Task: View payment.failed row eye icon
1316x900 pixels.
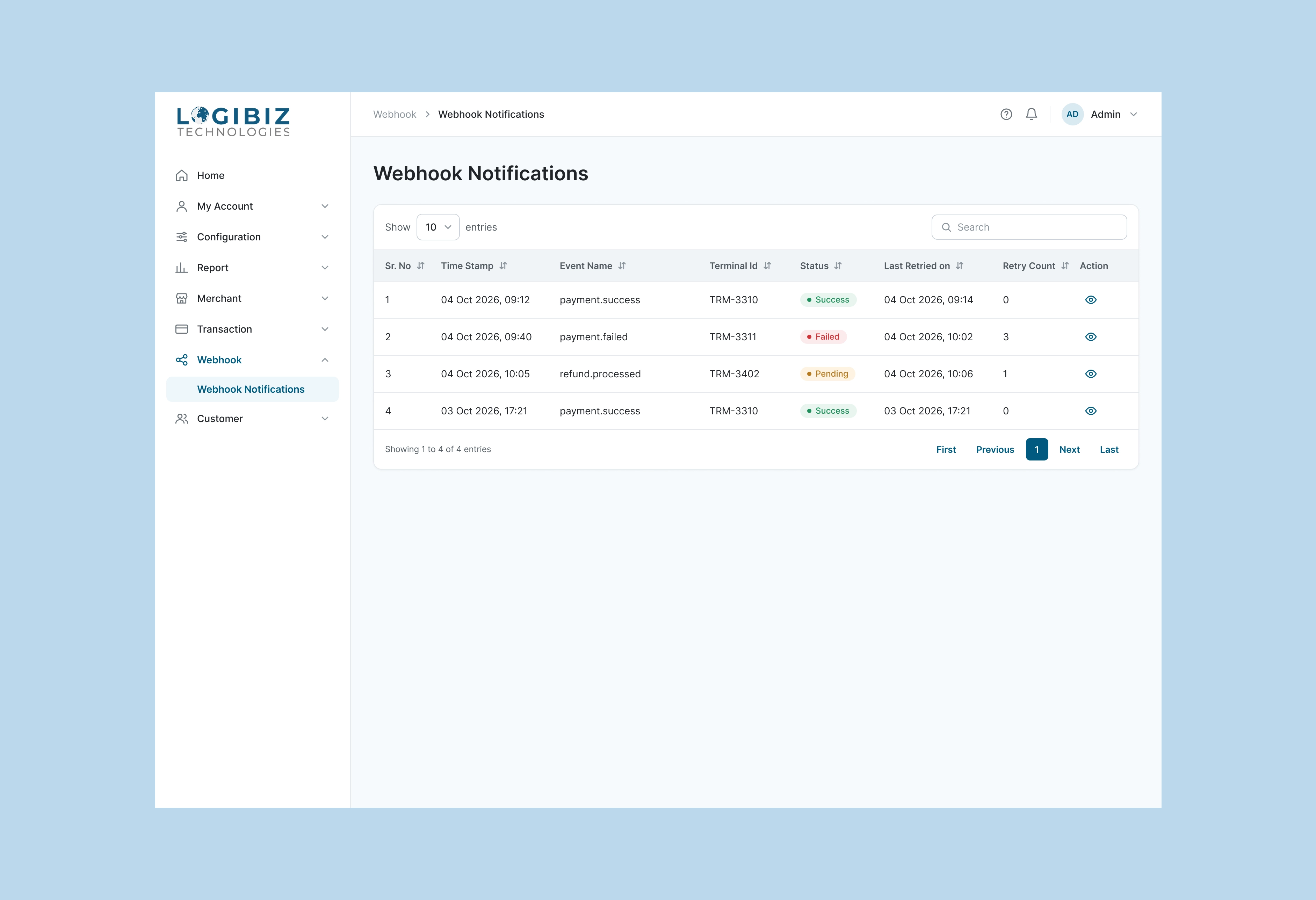Action: (1091, 337)
